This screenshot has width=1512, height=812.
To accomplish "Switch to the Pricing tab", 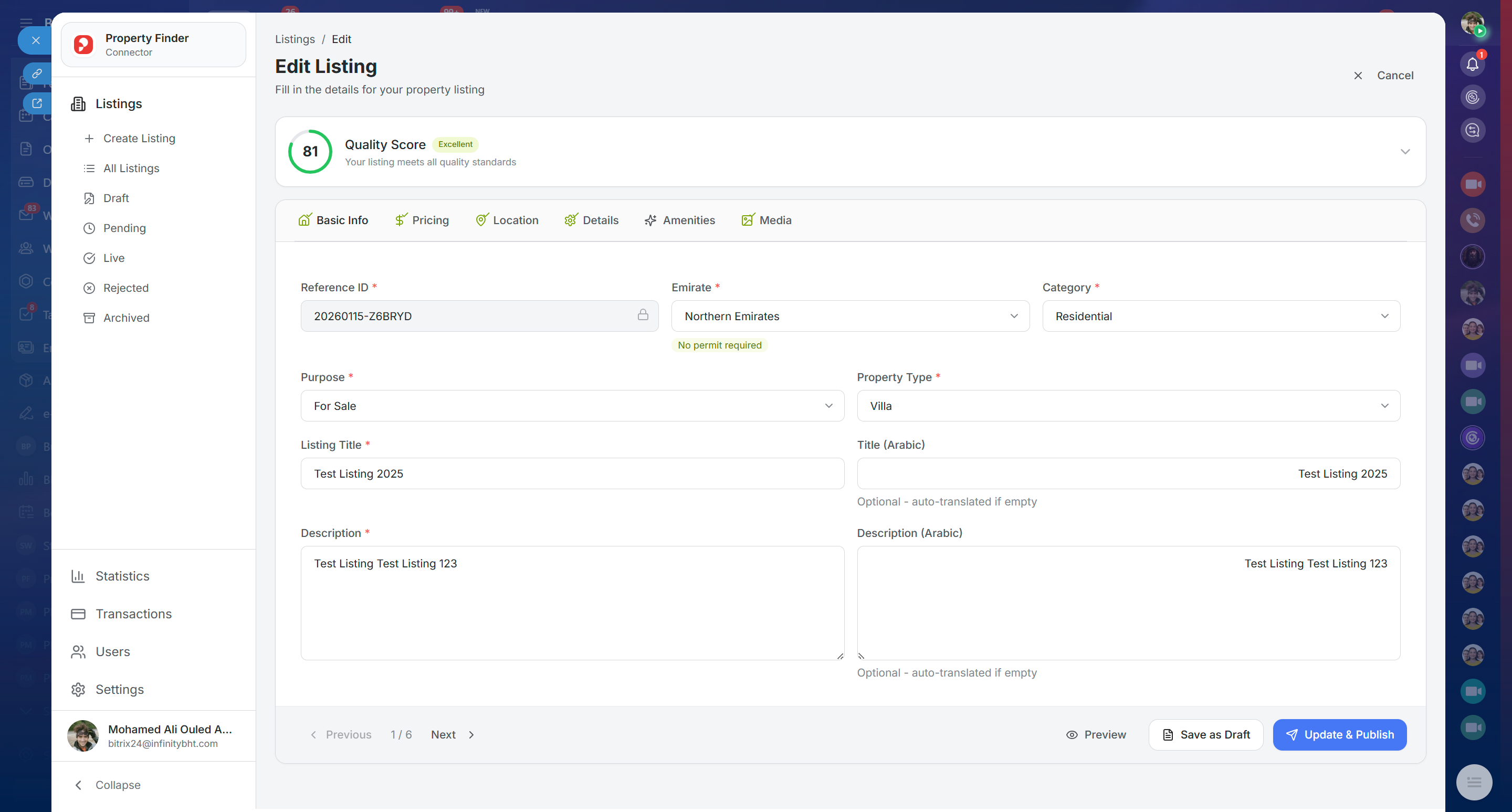I will click(x=422, y=220).
